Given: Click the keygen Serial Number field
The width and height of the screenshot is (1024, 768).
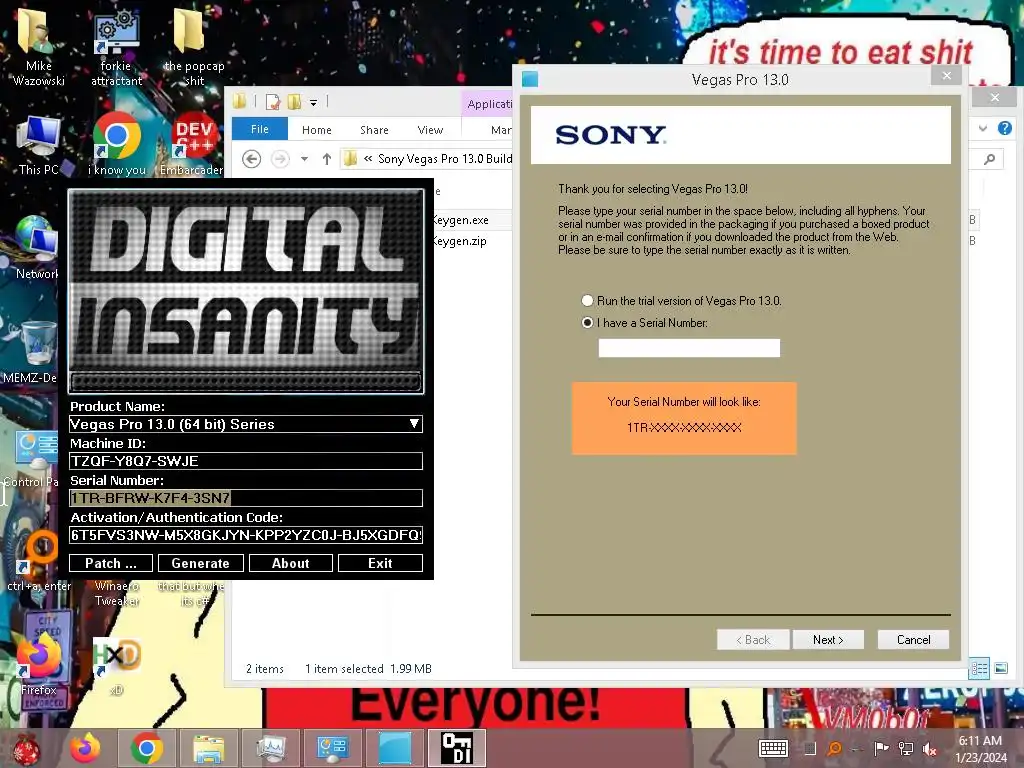Looking at the screenshot, I should point(246,498).
